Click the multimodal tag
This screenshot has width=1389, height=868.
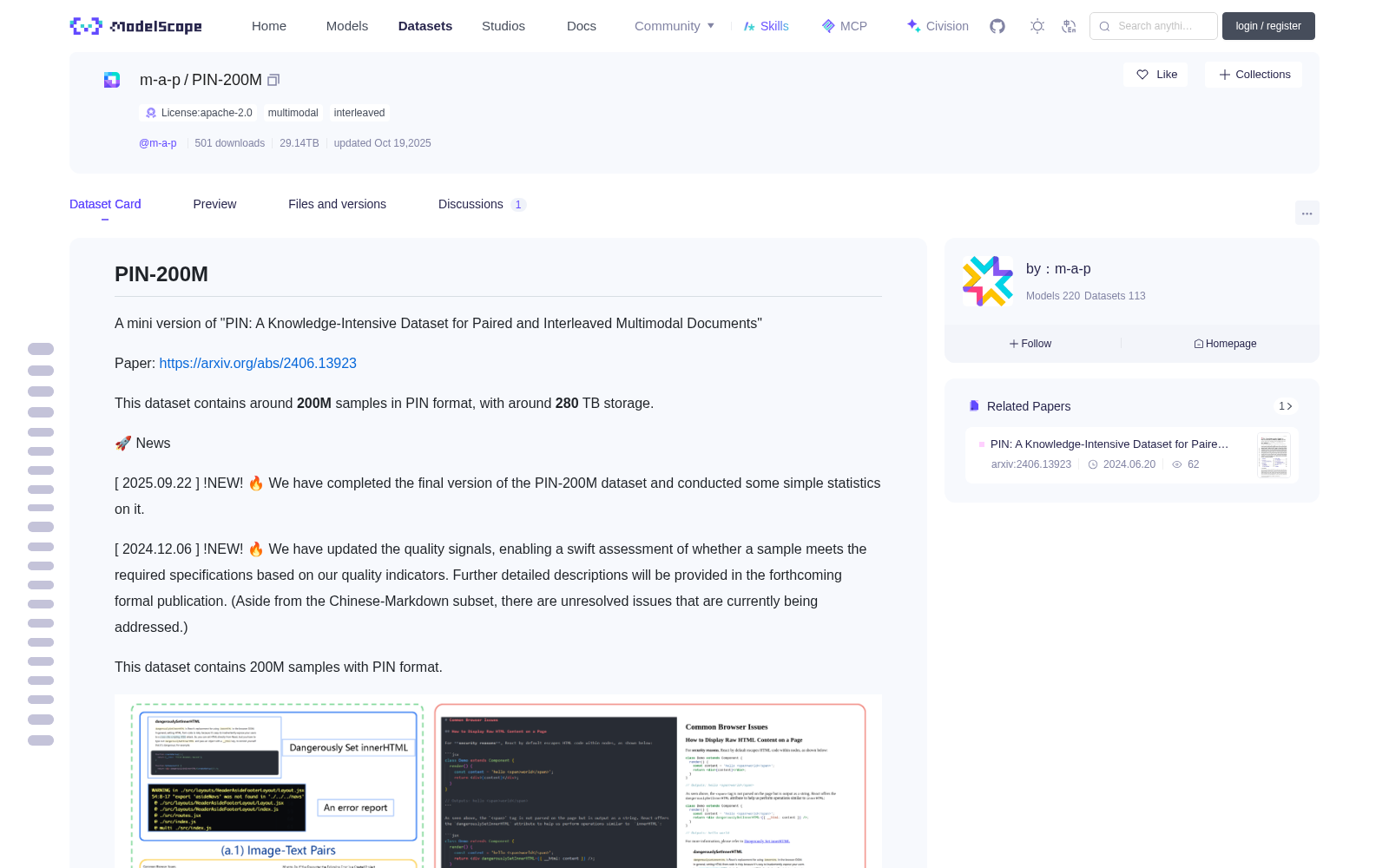[x=293, y=113]
